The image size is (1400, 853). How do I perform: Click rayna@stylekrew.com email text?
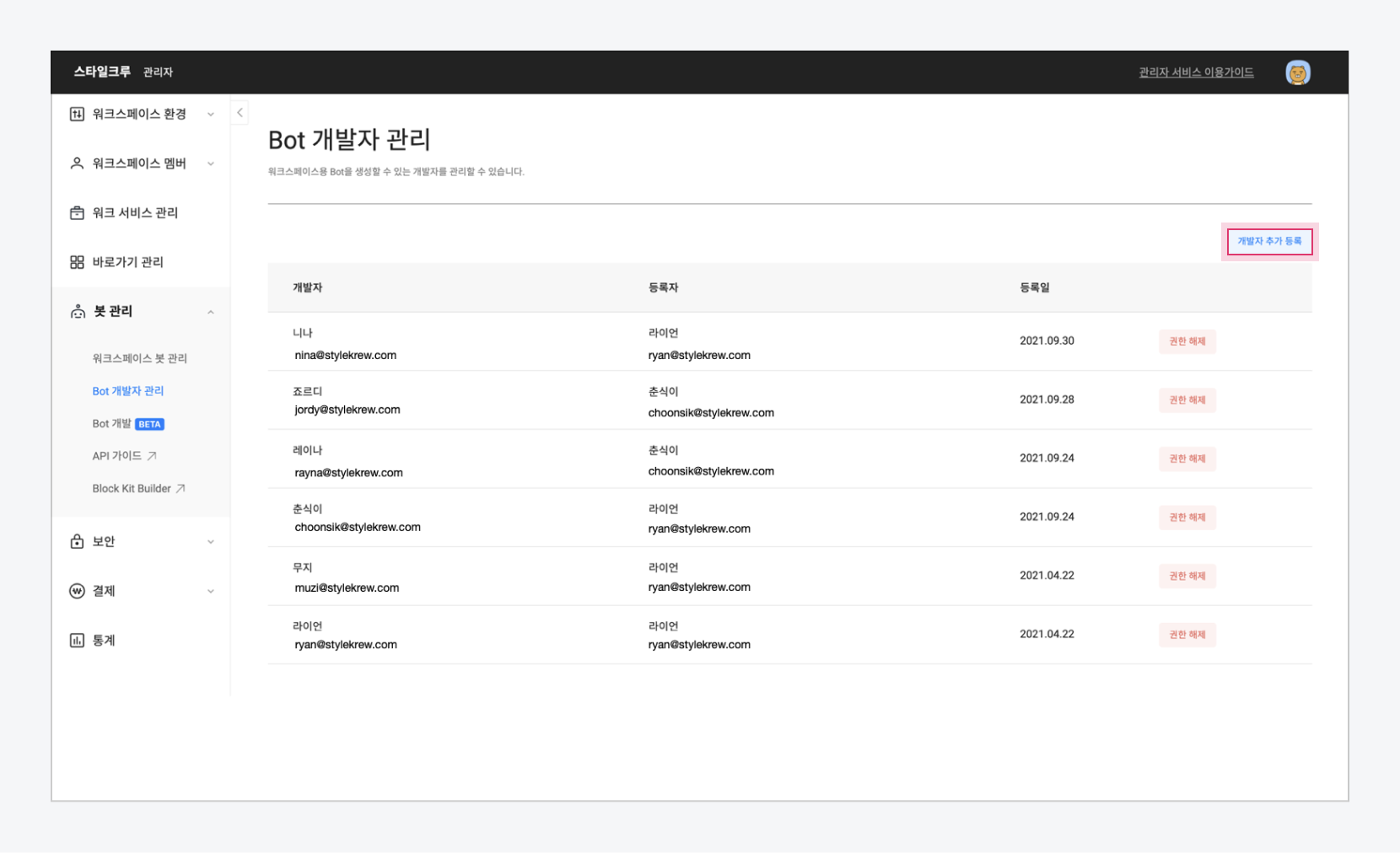[x=348, y=473]
